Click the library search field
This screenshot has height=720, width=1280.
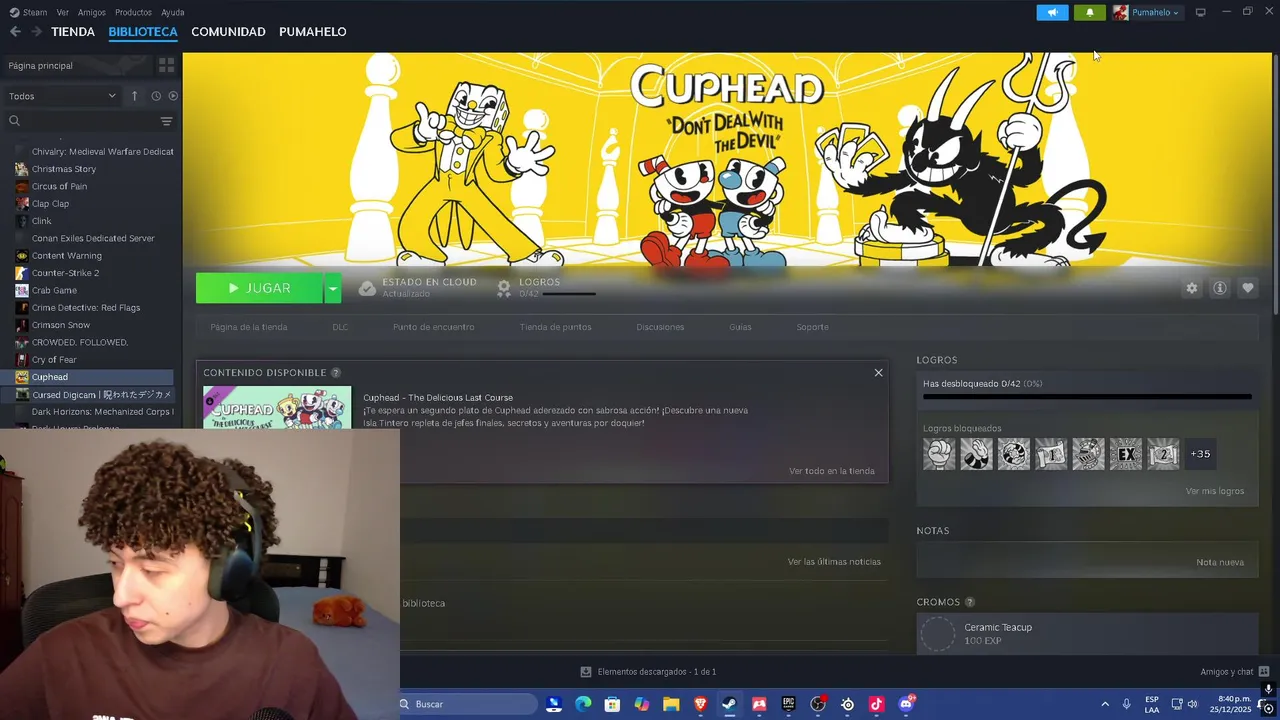coord(78,121)
